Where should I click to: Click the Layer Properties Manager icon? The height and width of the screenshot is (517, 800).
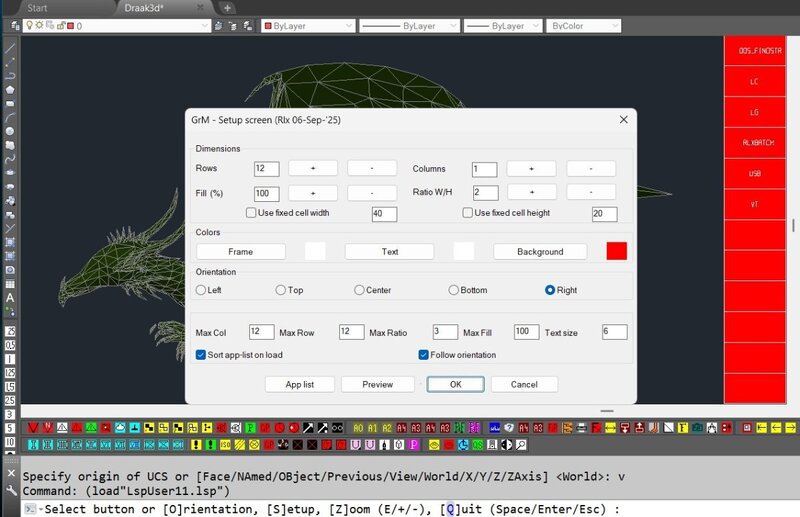(15, 26)
